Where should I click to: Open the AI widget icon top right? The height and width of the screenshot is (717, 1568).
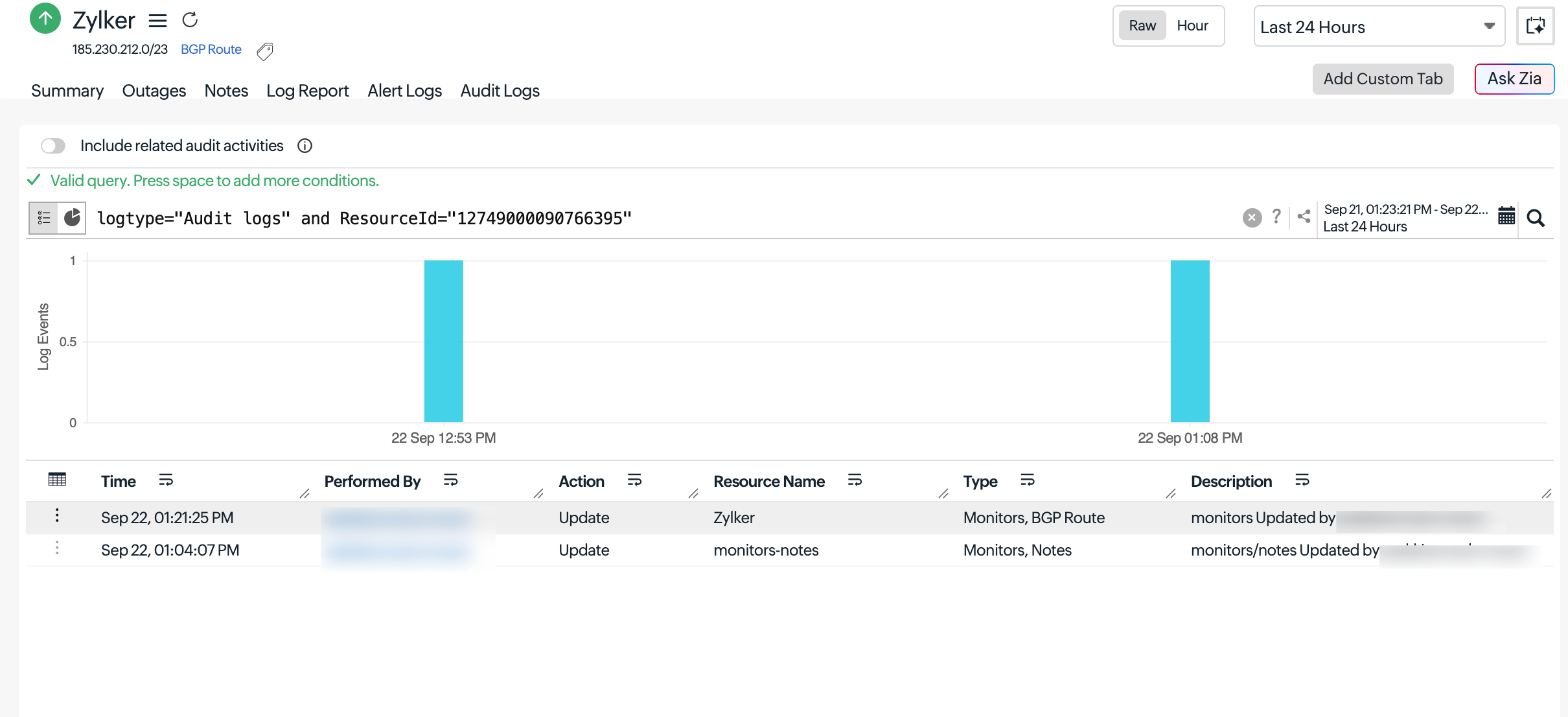pos(1535,26)
